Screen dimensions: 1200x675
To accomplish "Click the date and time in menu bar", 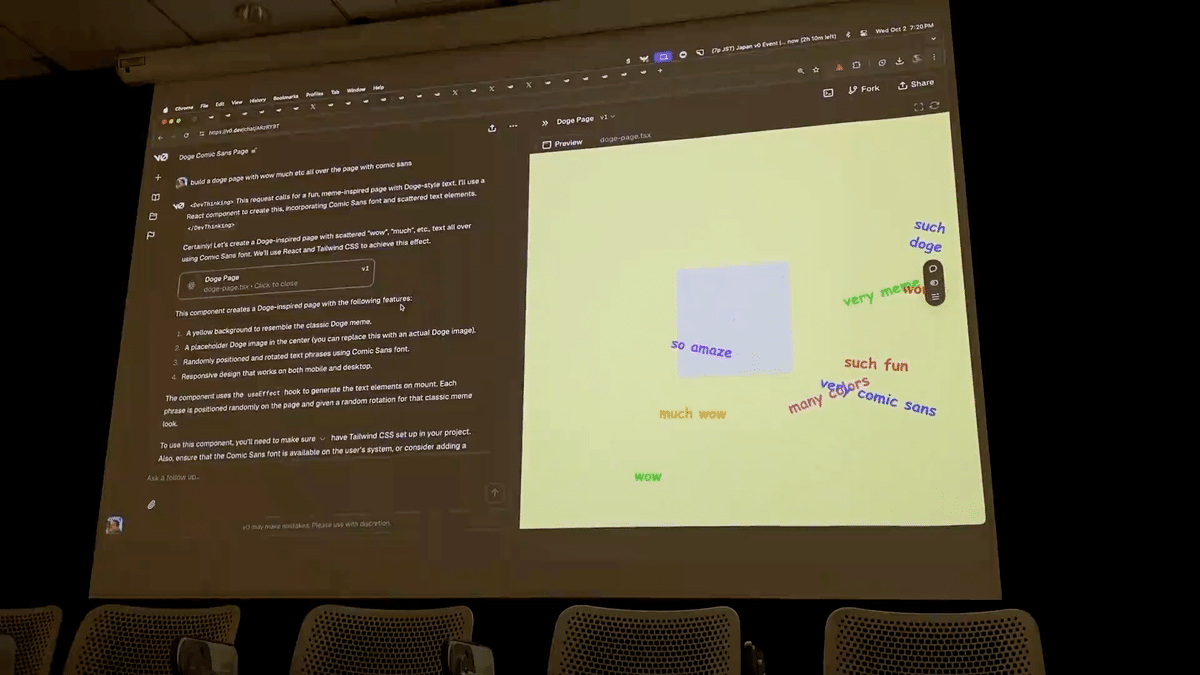I will pos(904,29).
